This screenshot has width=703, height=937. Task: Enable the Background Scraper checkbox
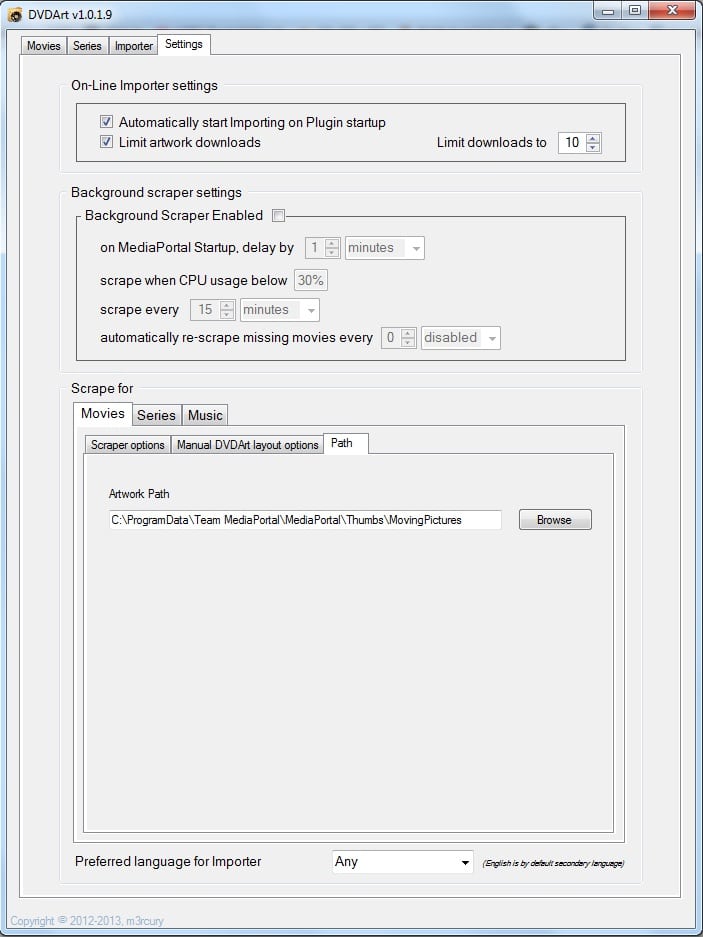278,216
